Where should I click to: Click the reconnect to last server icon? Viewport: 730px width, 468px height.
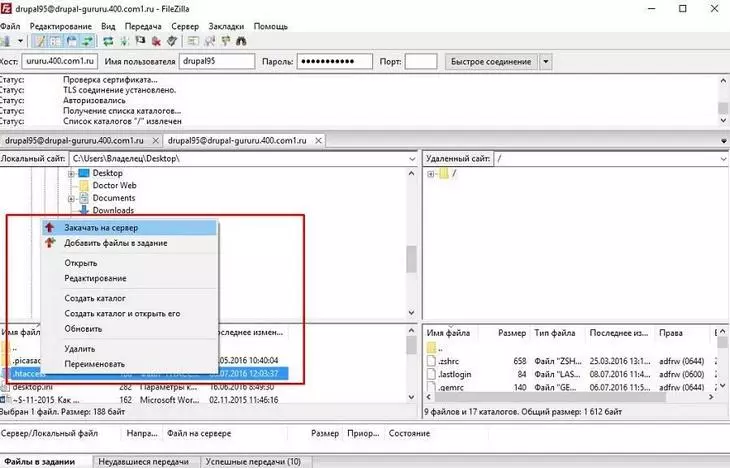coord(172,42)
